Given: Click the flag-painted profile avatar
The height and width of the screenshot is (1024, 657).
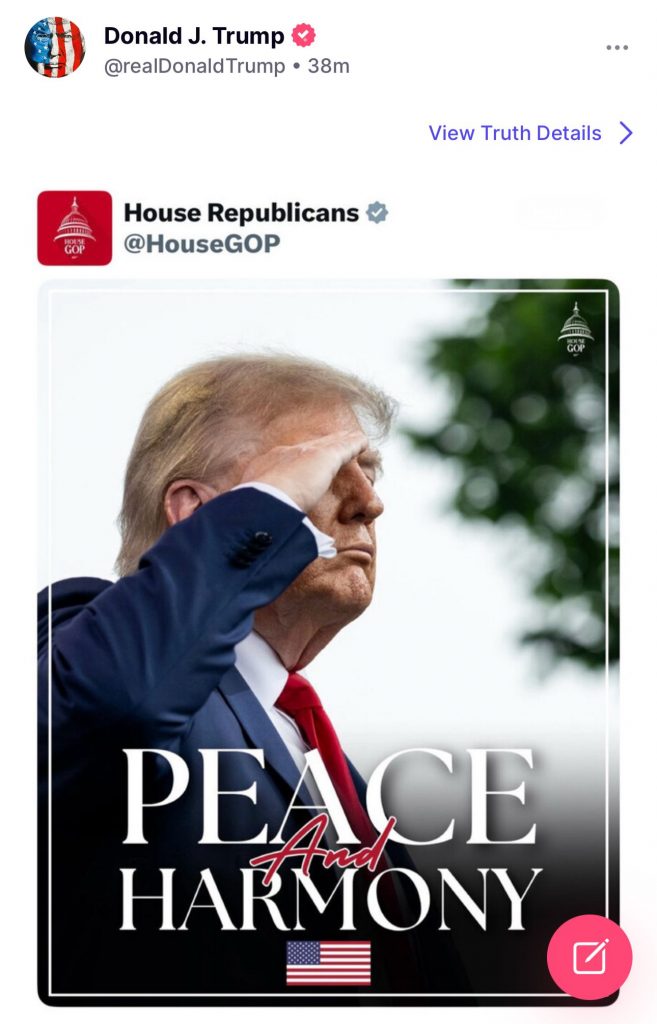Looking at the screenshot, I should [x=55, y=47].
